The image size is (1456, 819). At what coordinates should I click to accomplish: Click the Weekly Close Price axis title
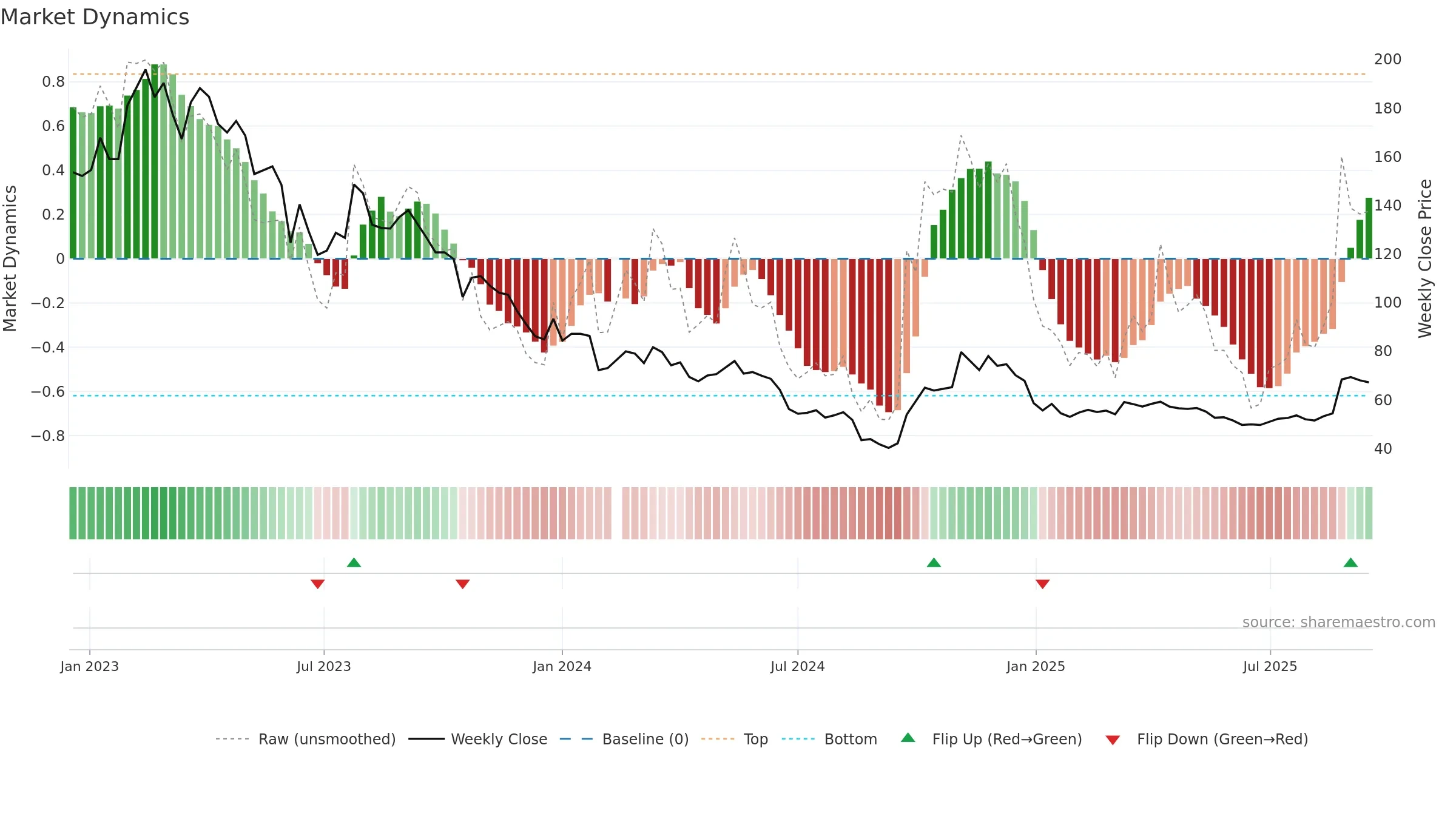(x=1425, y=258)
